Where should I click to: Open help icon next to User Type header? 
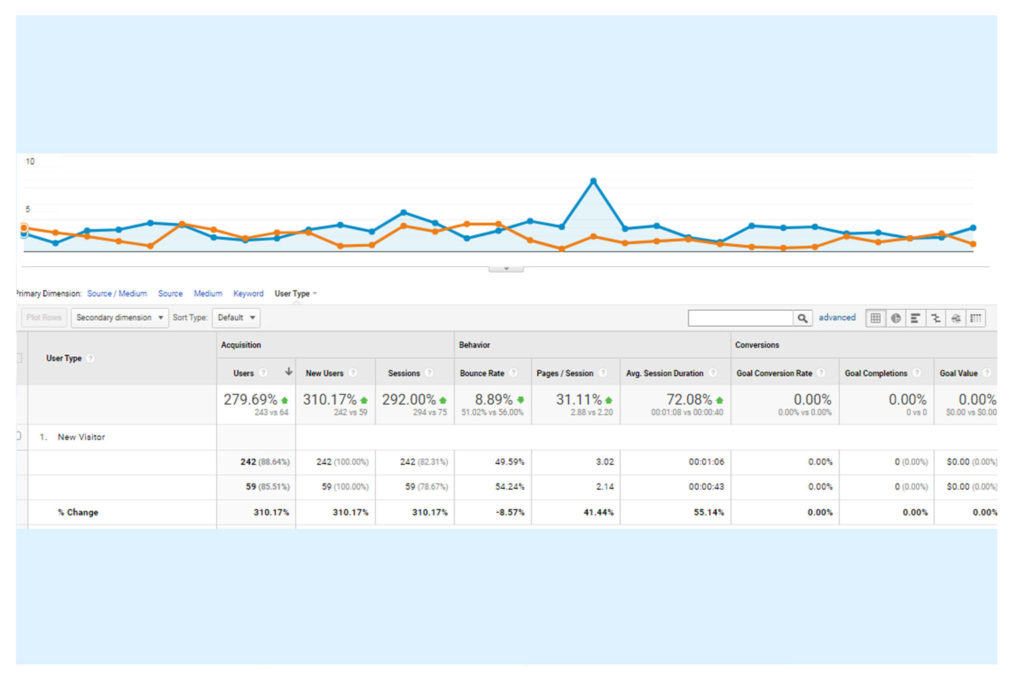(x=90, y=358)
